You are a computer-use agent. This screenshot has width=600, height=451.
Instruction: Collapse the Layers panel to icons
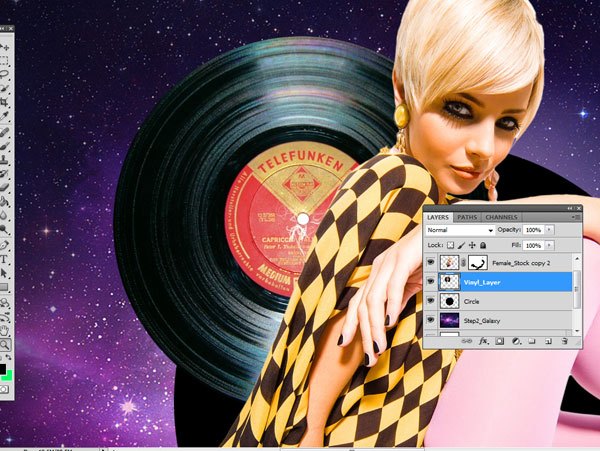pos(570,208)
